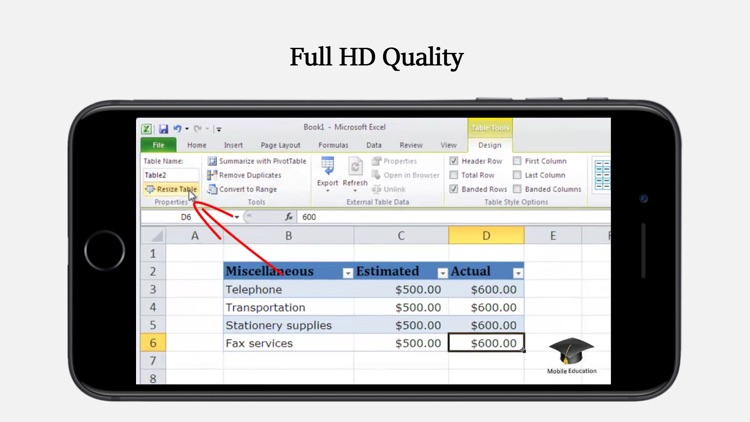Click the Insert Function fx icon

tap(289, 217)
